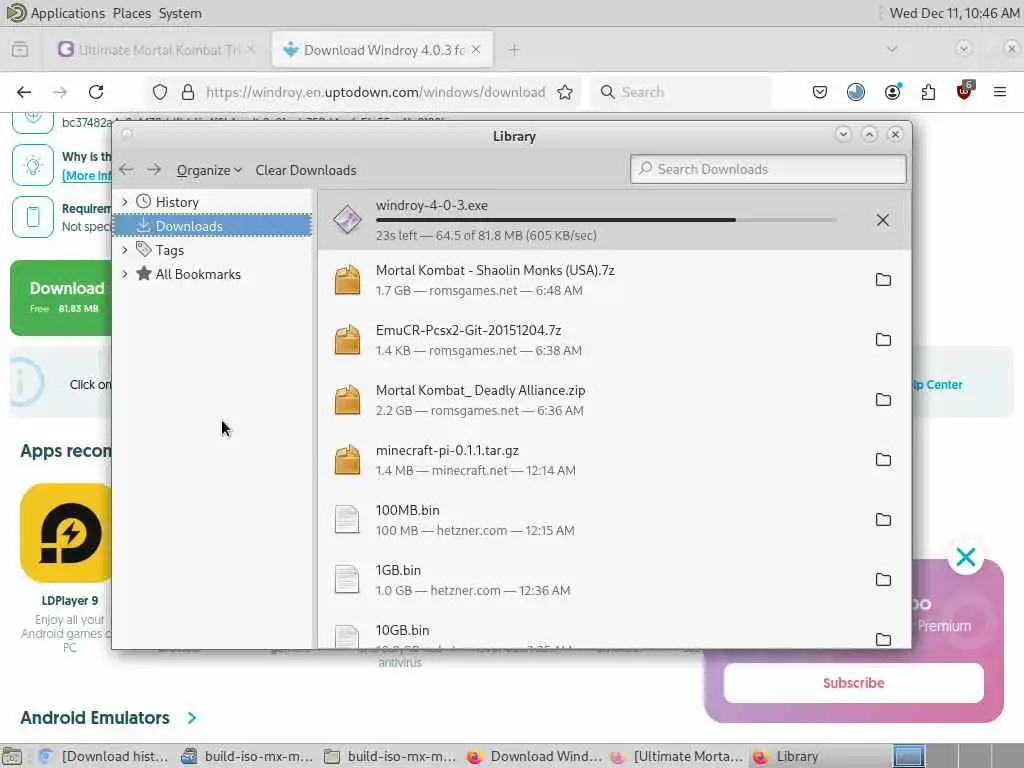Dismiss the Premium subscribe popup
Screen dimensions: 1024x768
coord(966,557)
